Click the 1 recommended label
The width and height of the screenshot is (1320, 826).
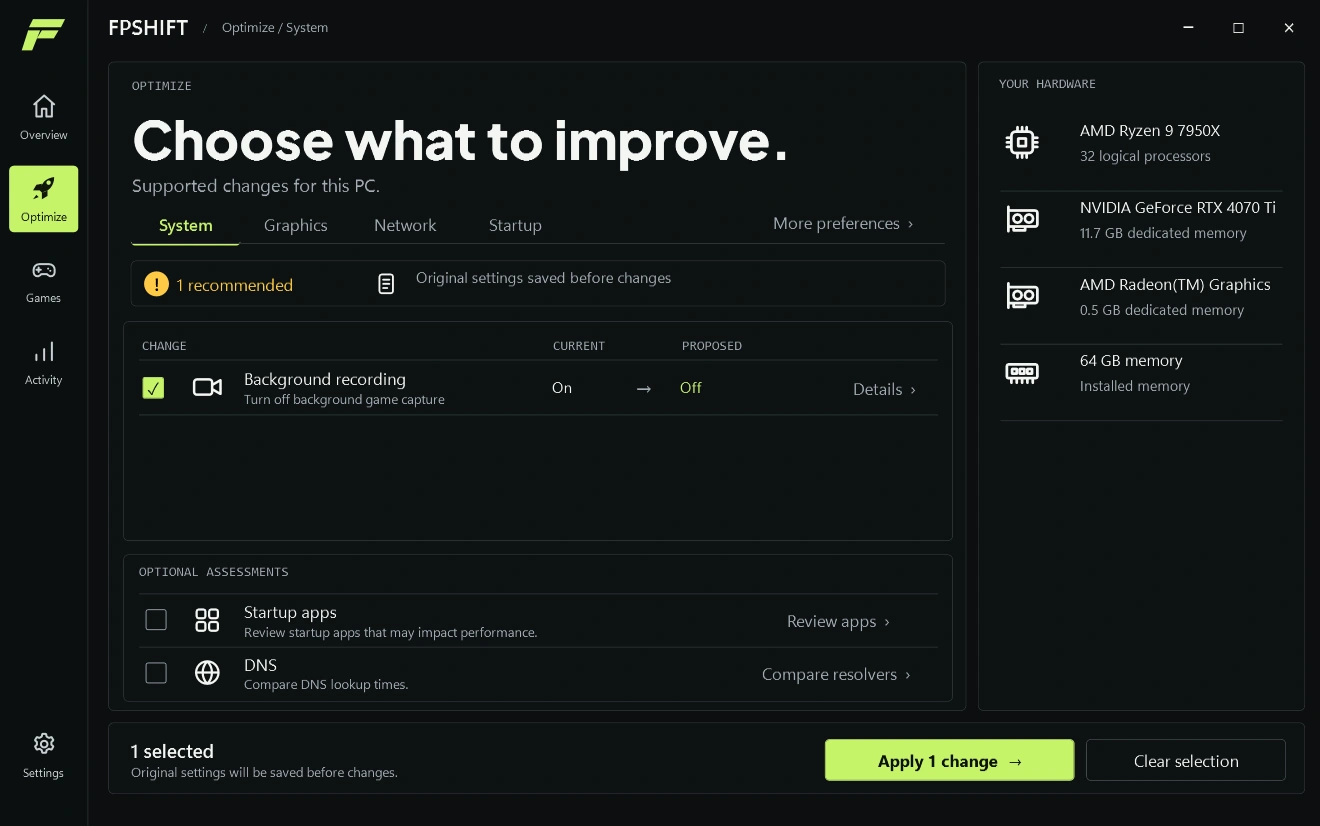click(x=234, y=285)
